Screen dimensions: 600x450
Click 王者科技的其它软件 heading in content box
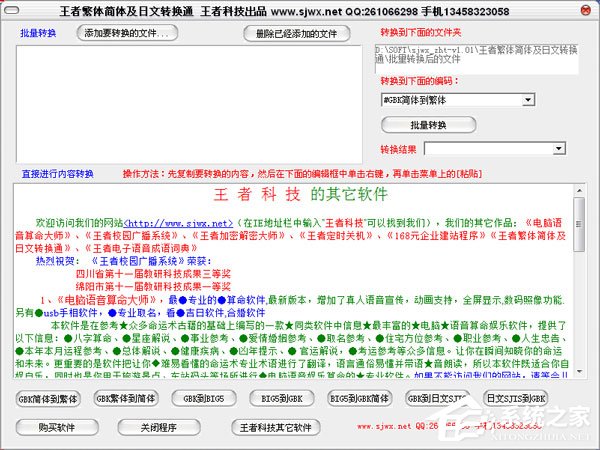(300, 194)
